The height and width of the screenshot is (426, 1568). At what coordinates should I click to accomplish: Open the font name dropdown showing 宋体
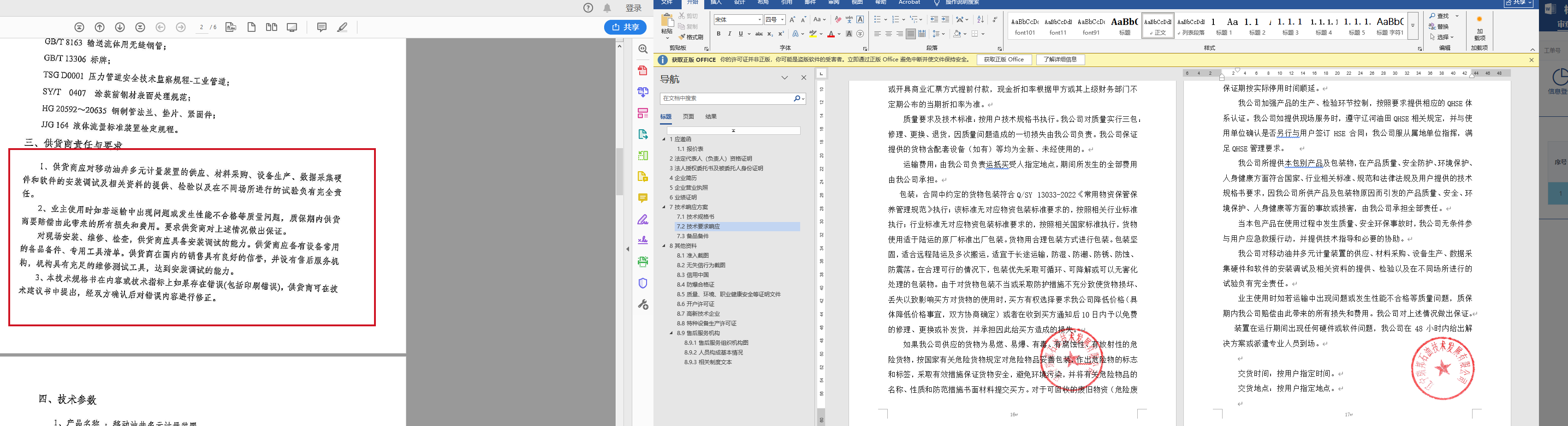coord(738,19)
